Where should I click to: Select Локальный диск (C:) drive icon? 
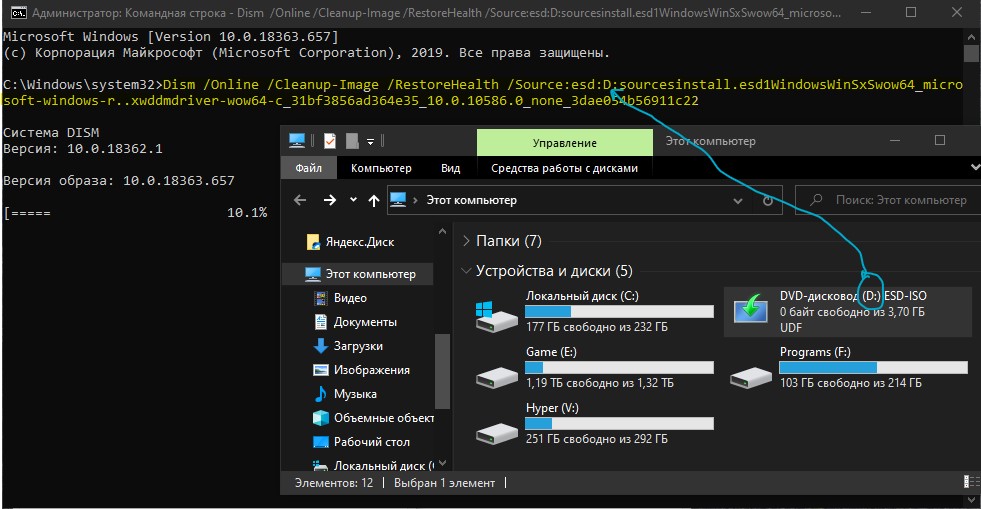pyautogui.click(x=496, y=316)
